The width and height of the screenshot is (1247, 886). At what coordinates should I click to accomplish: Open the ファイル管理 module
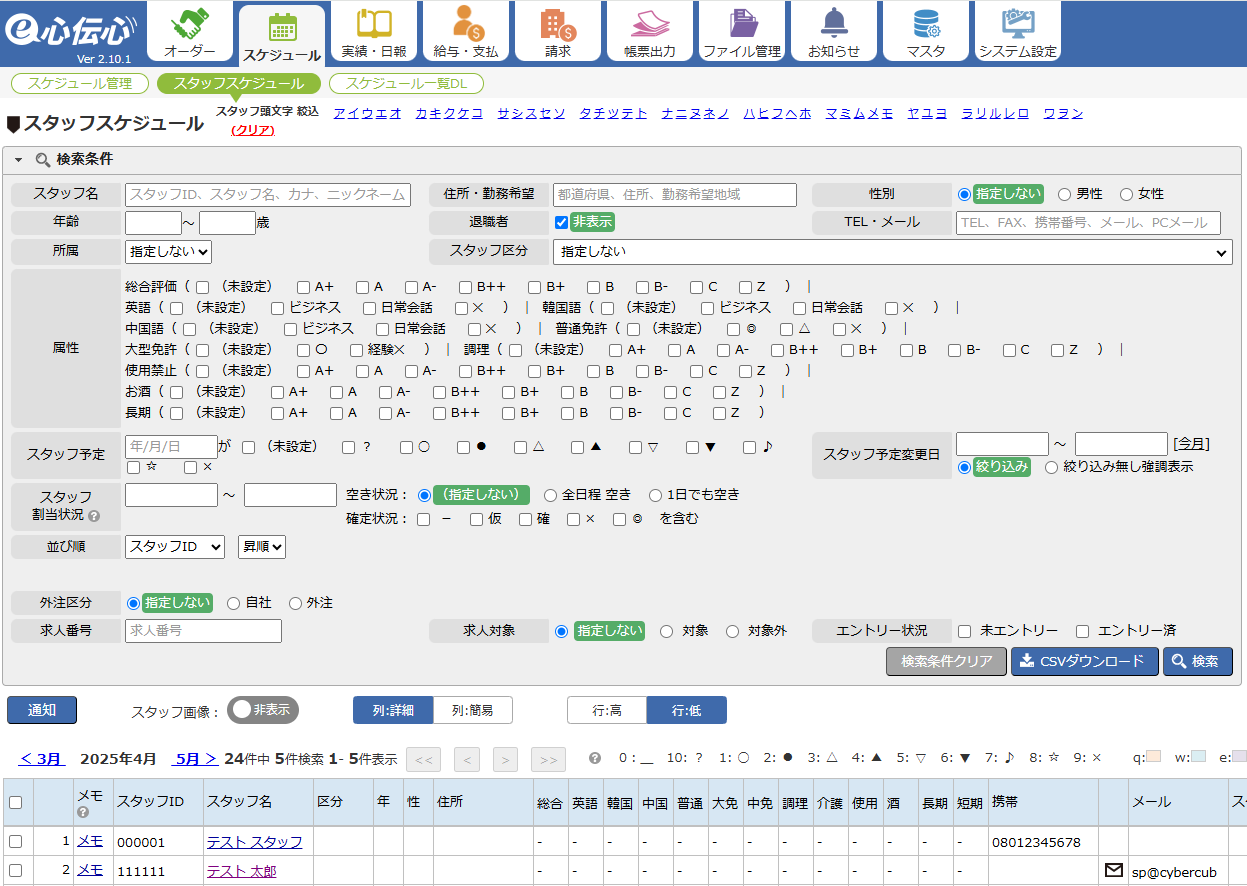[x=742, y=32]
